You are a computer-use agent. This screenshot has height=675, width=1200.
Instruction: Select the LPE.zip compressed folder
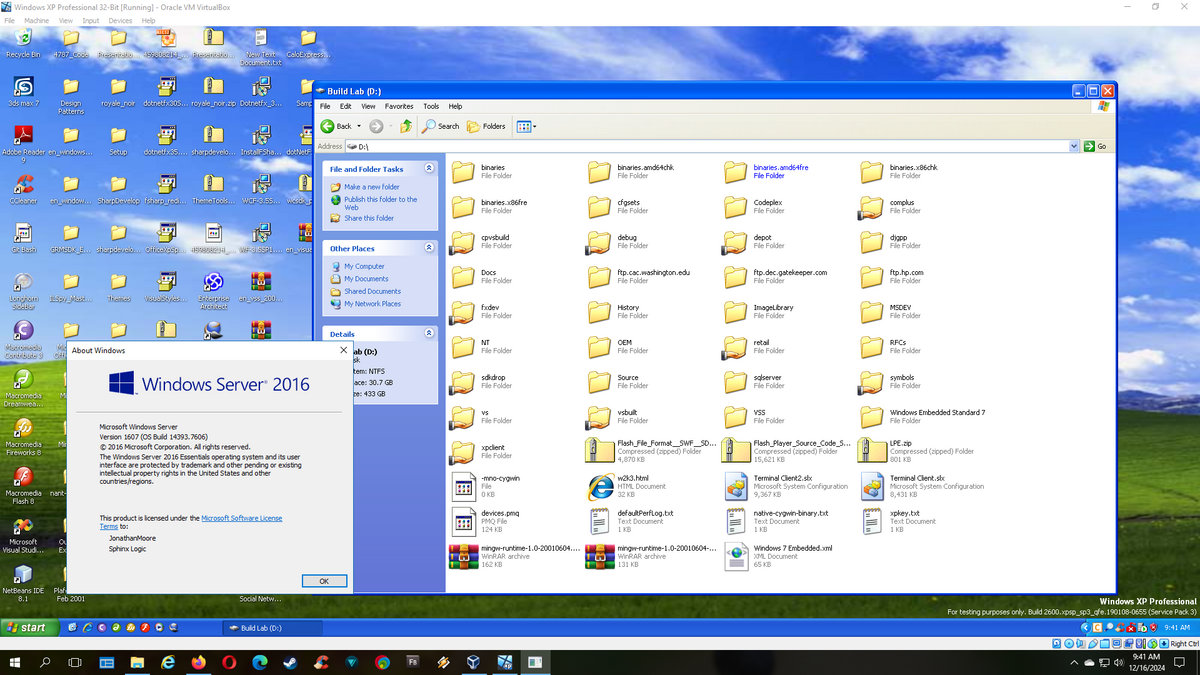(x=873, y=451)
